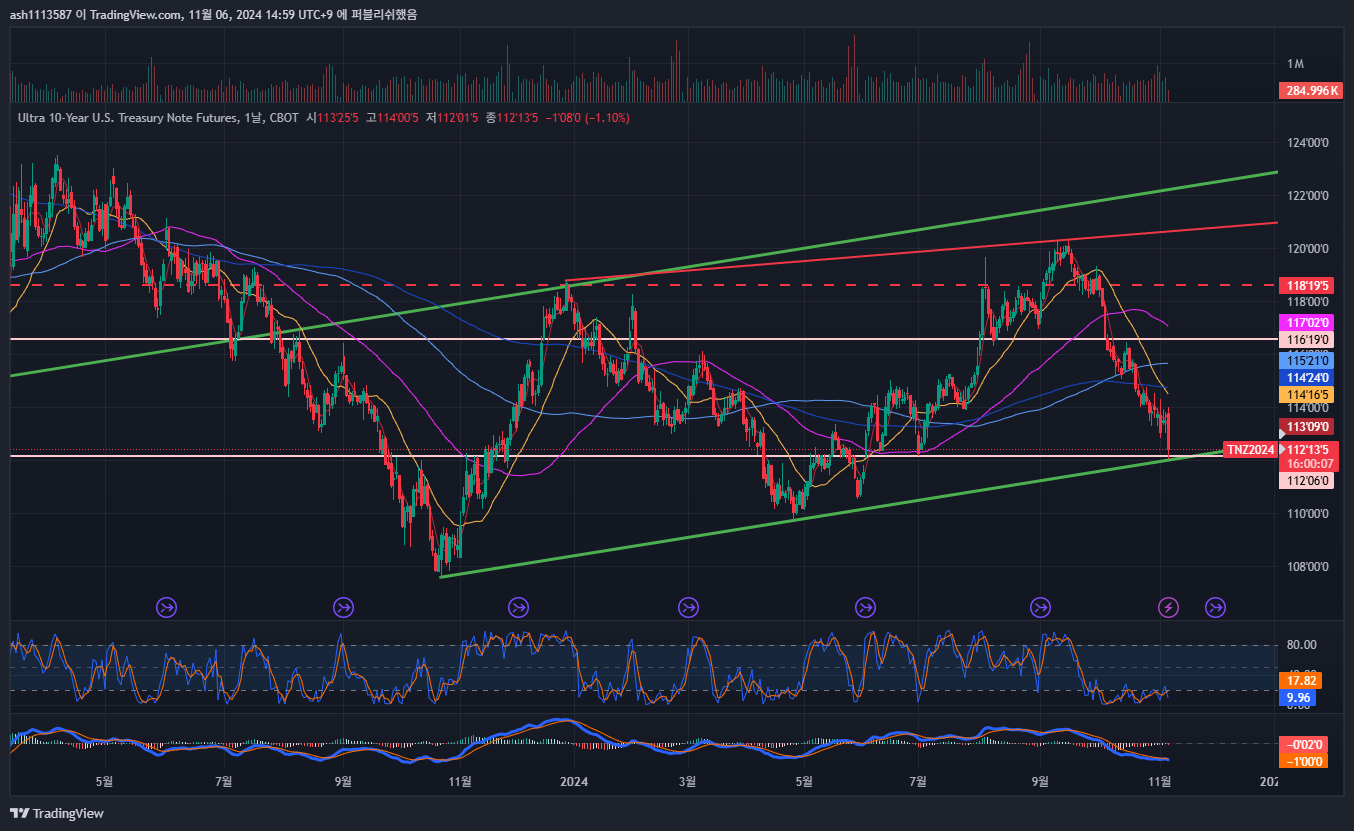Click rollover icon just left of 2024 label
1354x831 pixels.
point(518,607)
